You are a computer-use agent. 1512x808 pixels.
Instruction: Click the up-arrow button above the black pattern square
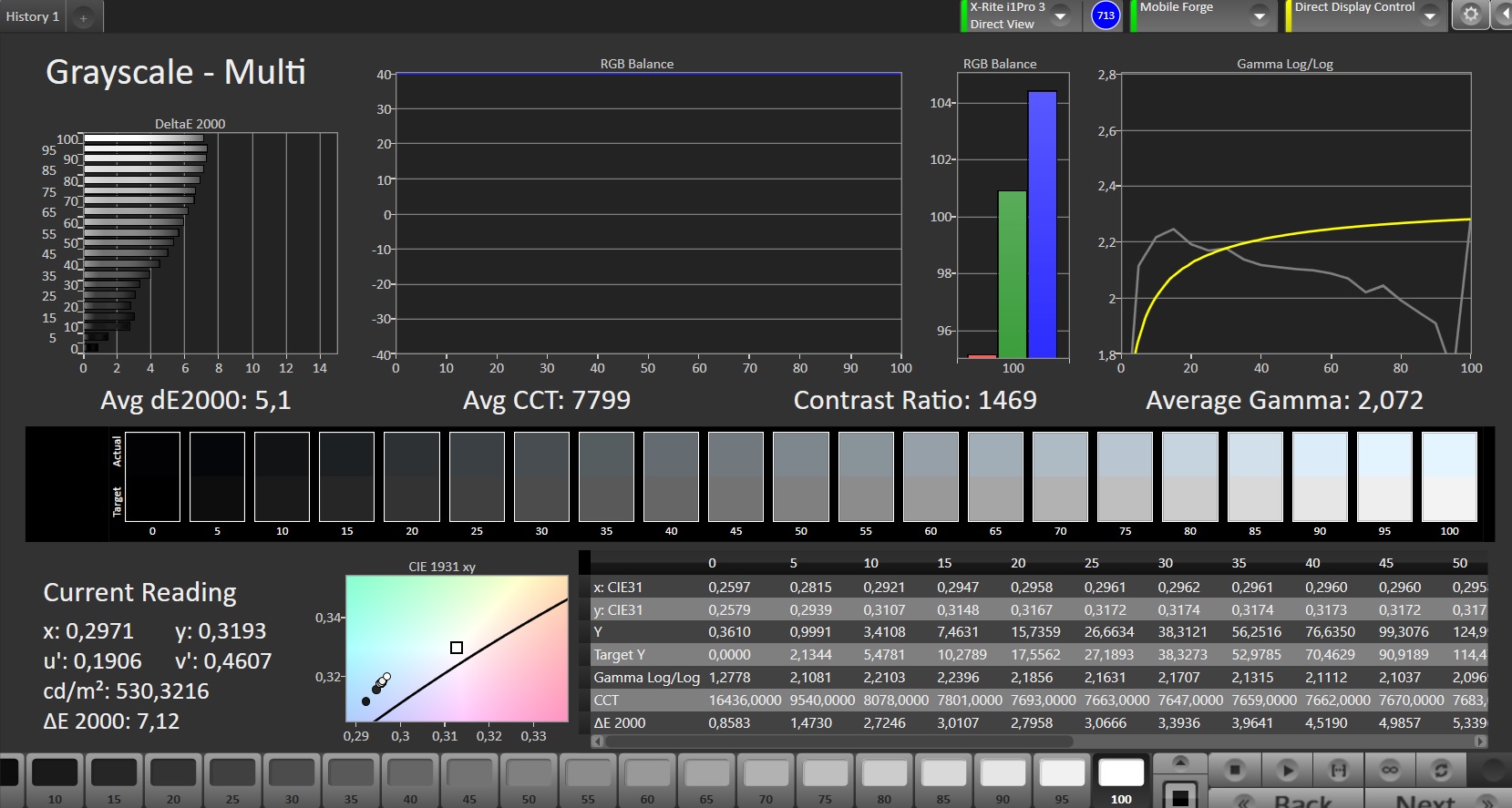pyautogui.click(x=1179, y=762)
